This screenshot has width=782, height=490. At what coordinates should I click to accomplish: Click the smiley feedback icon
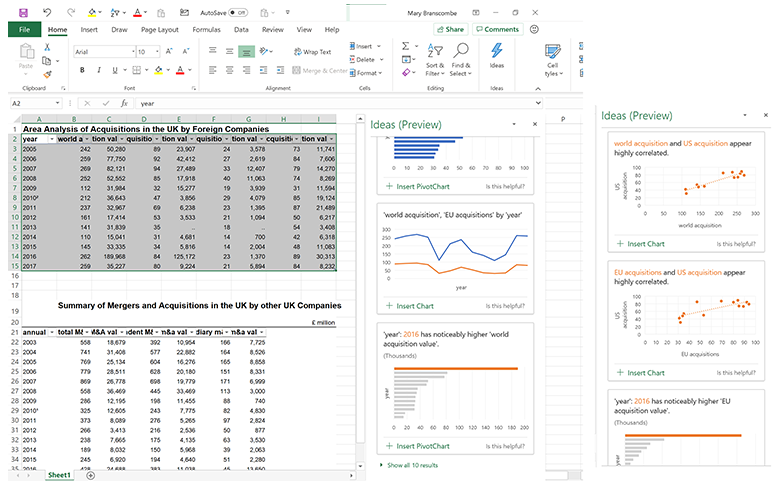click(x=534, y=29)
